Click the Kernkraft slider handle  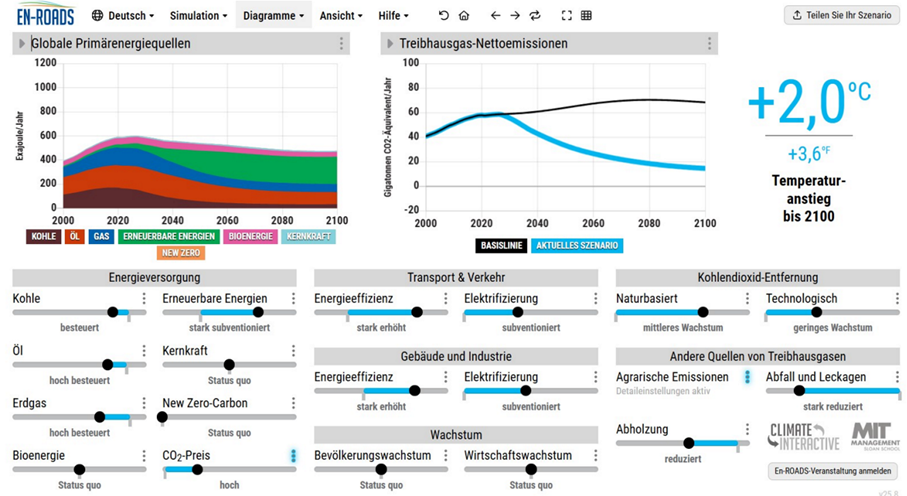pyautogui.click(x=229, y=365)
